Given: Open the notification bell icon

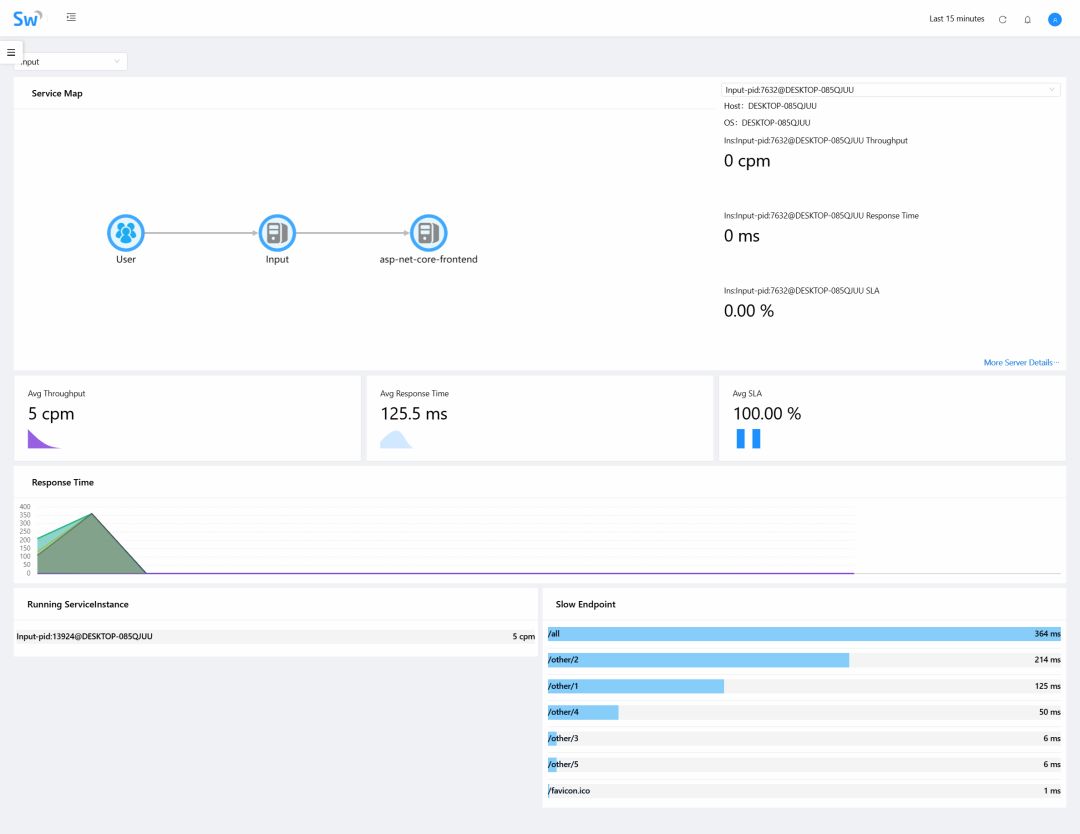Looking at the screenshot, I should click(1027, 19).
